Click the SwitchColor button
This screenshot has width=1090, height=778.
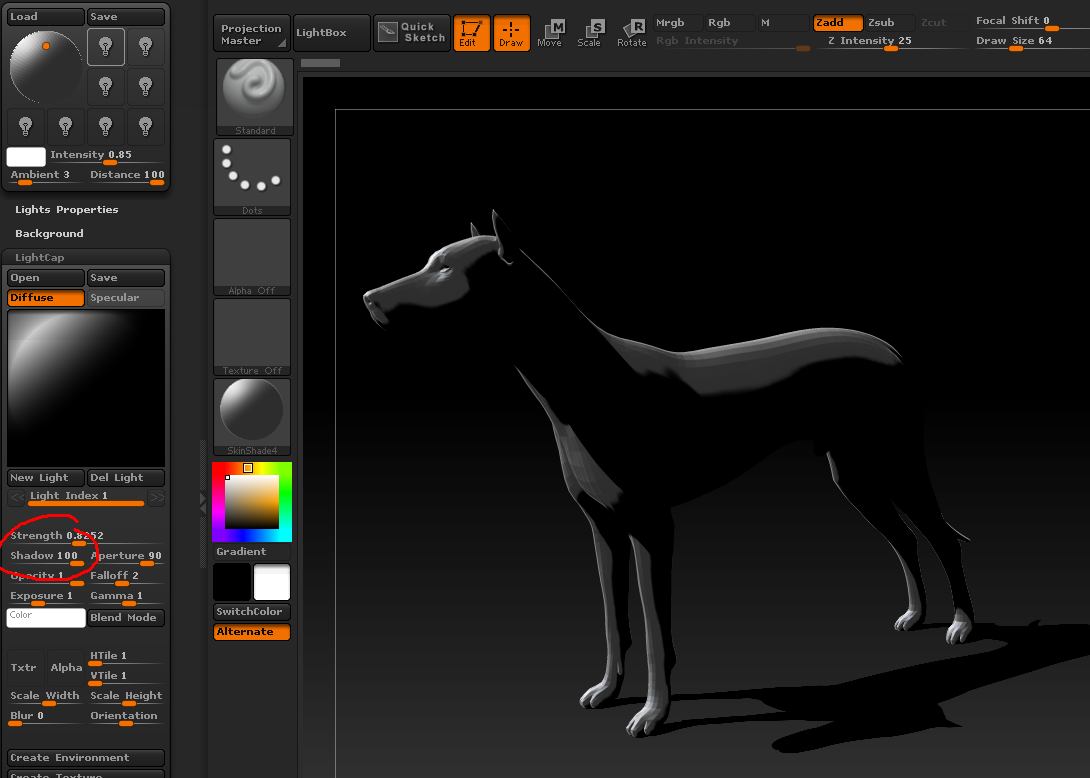pyautogui.click(x=252, y=612)
